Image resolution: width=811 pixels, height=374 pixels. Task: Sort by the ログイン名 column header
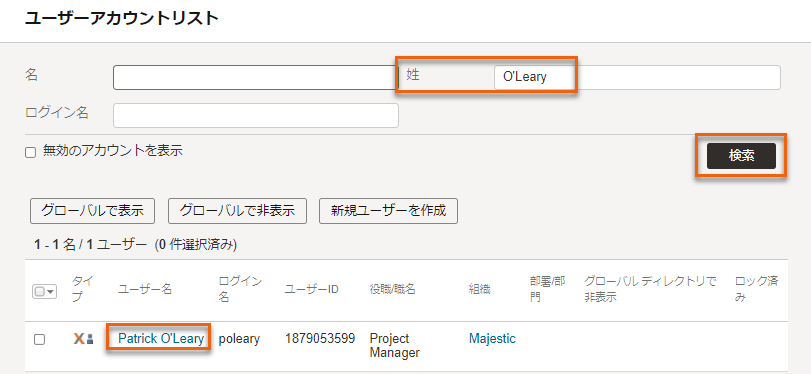241,289
